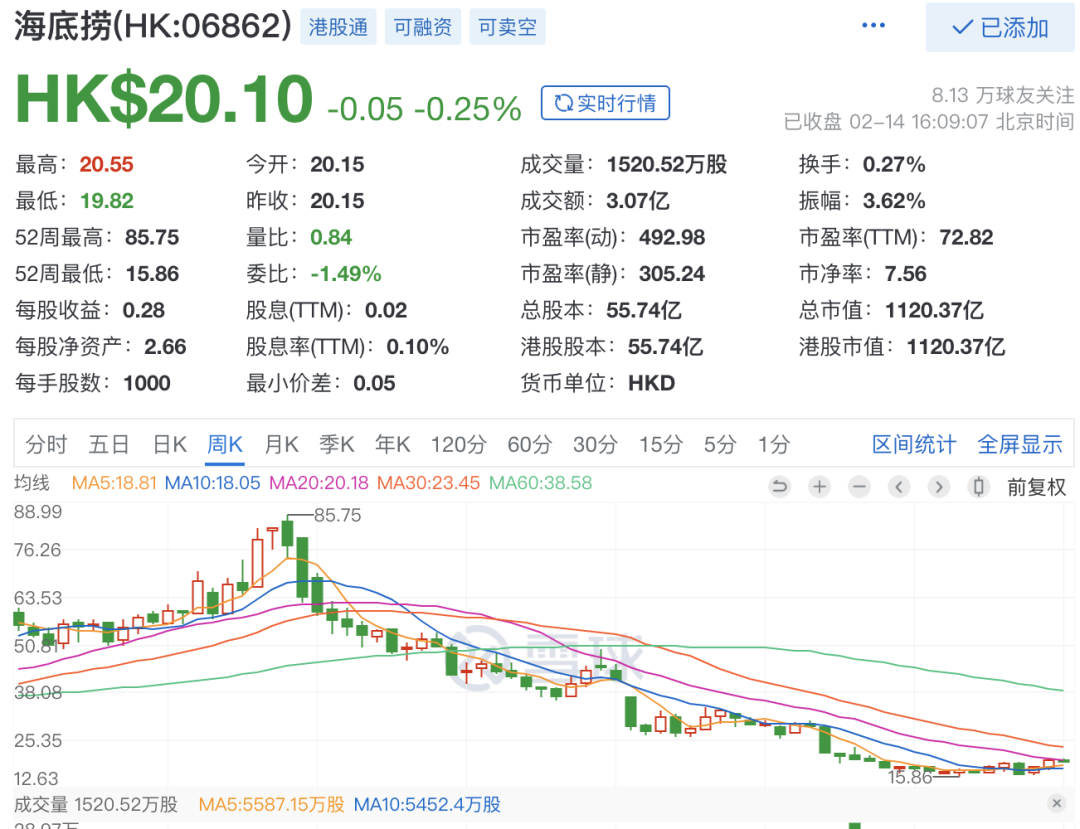This screenshot has height=829, width=1080.
Task: Click the candlestick style icon
Action: pyautogui.click(x=979, y=487)
